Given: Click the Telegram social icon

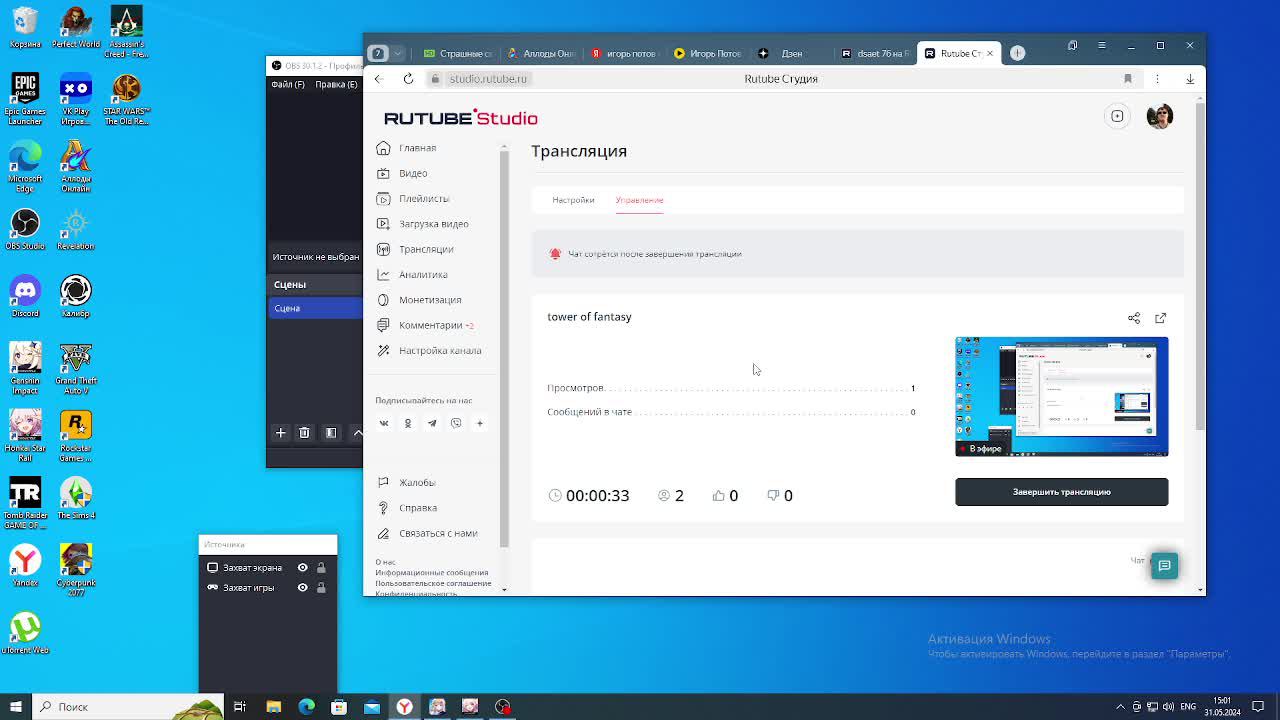Looking at the screenshot, I should tap(432, 423).
